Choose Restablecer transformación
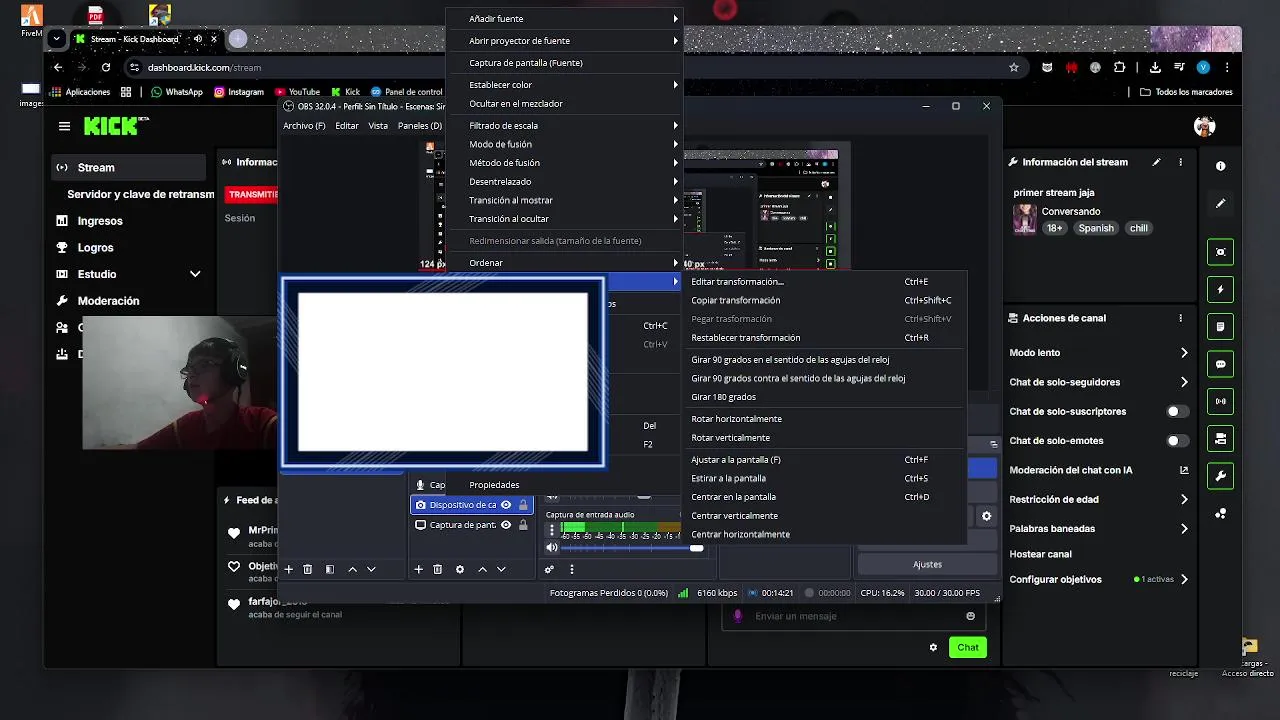The width and height of the screenshot is (1280, 720). [x=824, y=338]
